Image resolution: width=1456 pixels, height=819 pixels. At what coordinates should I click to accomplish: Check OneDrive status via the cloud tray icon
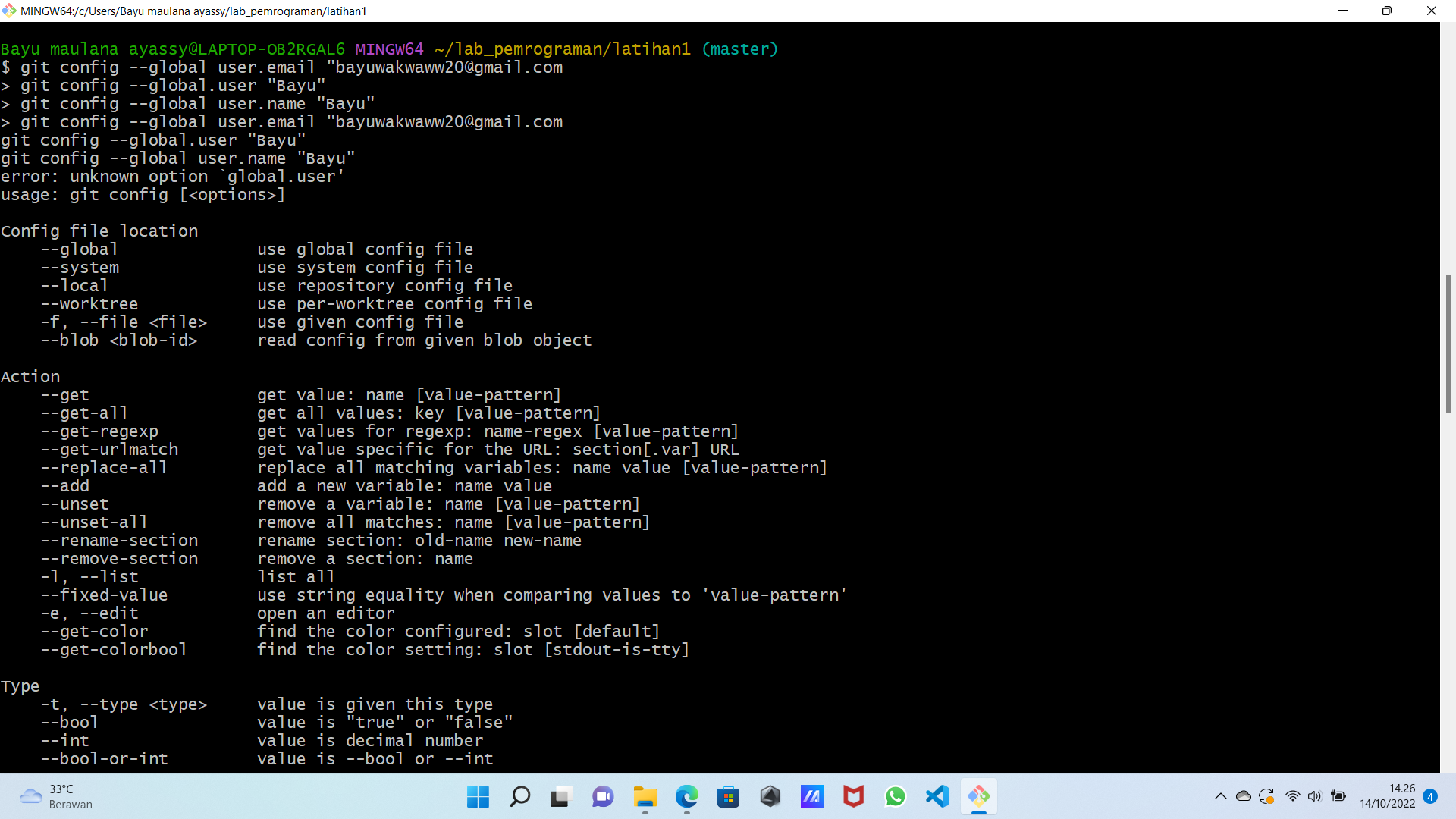[1244, 796]
